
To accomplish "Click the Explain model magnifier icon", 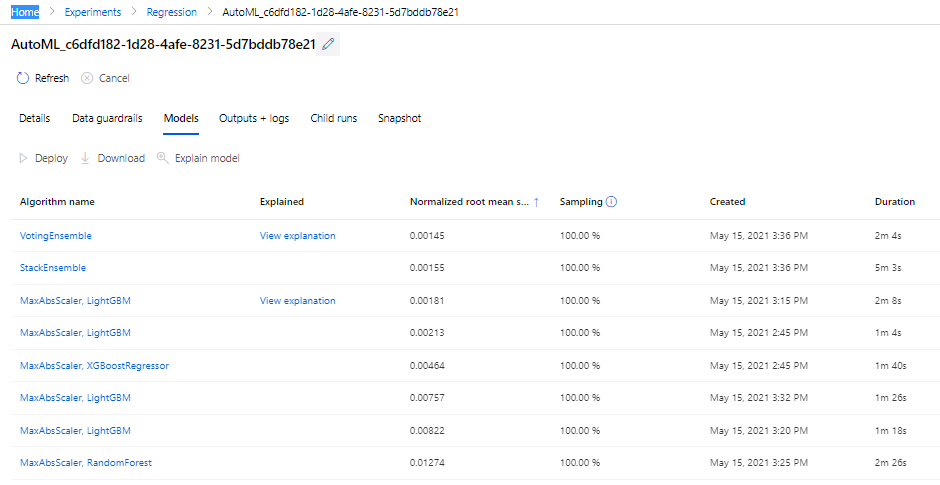I will tap(163, 158).
